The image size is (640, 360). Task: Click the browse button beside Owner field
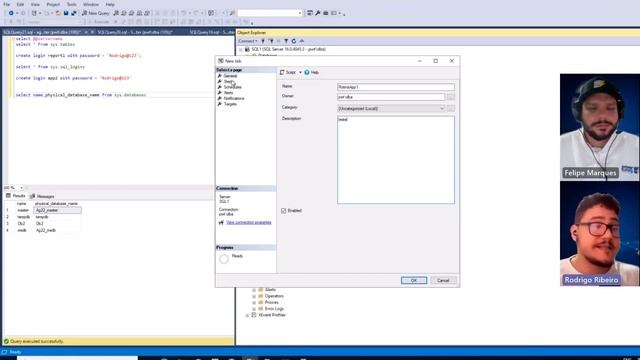coord(450,97)
